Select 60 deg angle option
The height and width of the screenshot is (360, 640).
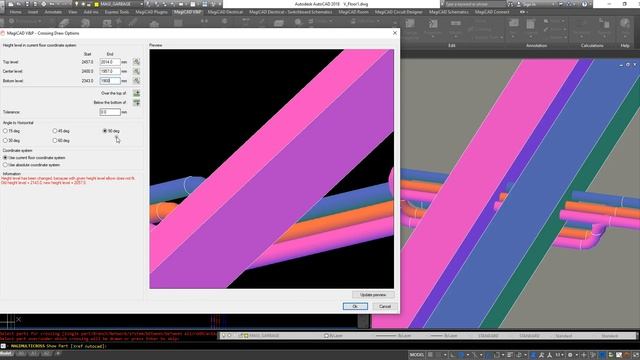(55, 140)
